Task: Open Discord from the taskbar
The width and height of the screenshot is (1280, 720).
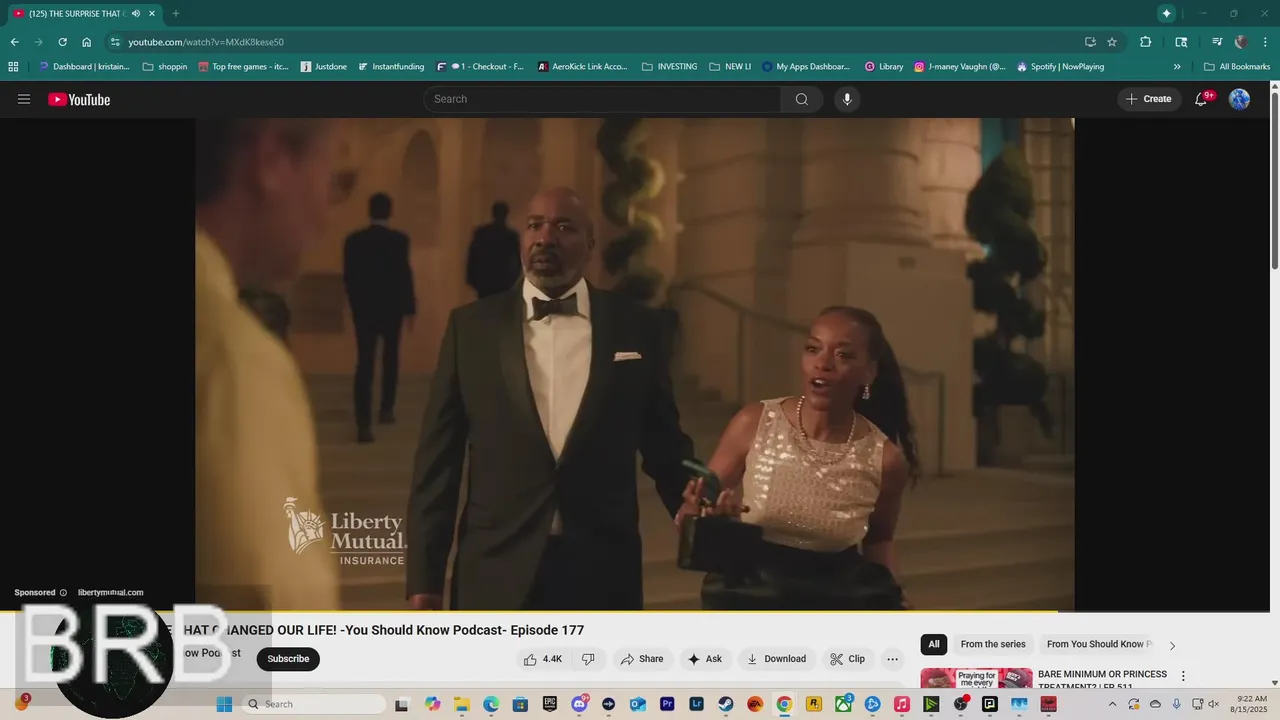Action: (x=579, y=704)
